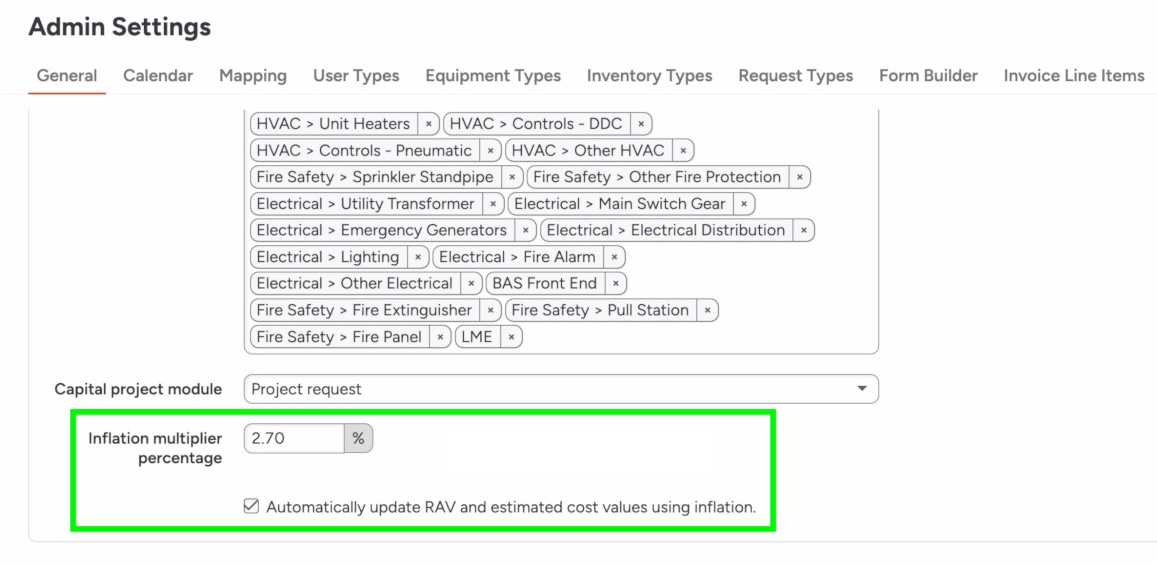Screen dimensions: 1157x566
Task: Remove the HVAC > Unit Heaters tag
Action: [428, 124]
